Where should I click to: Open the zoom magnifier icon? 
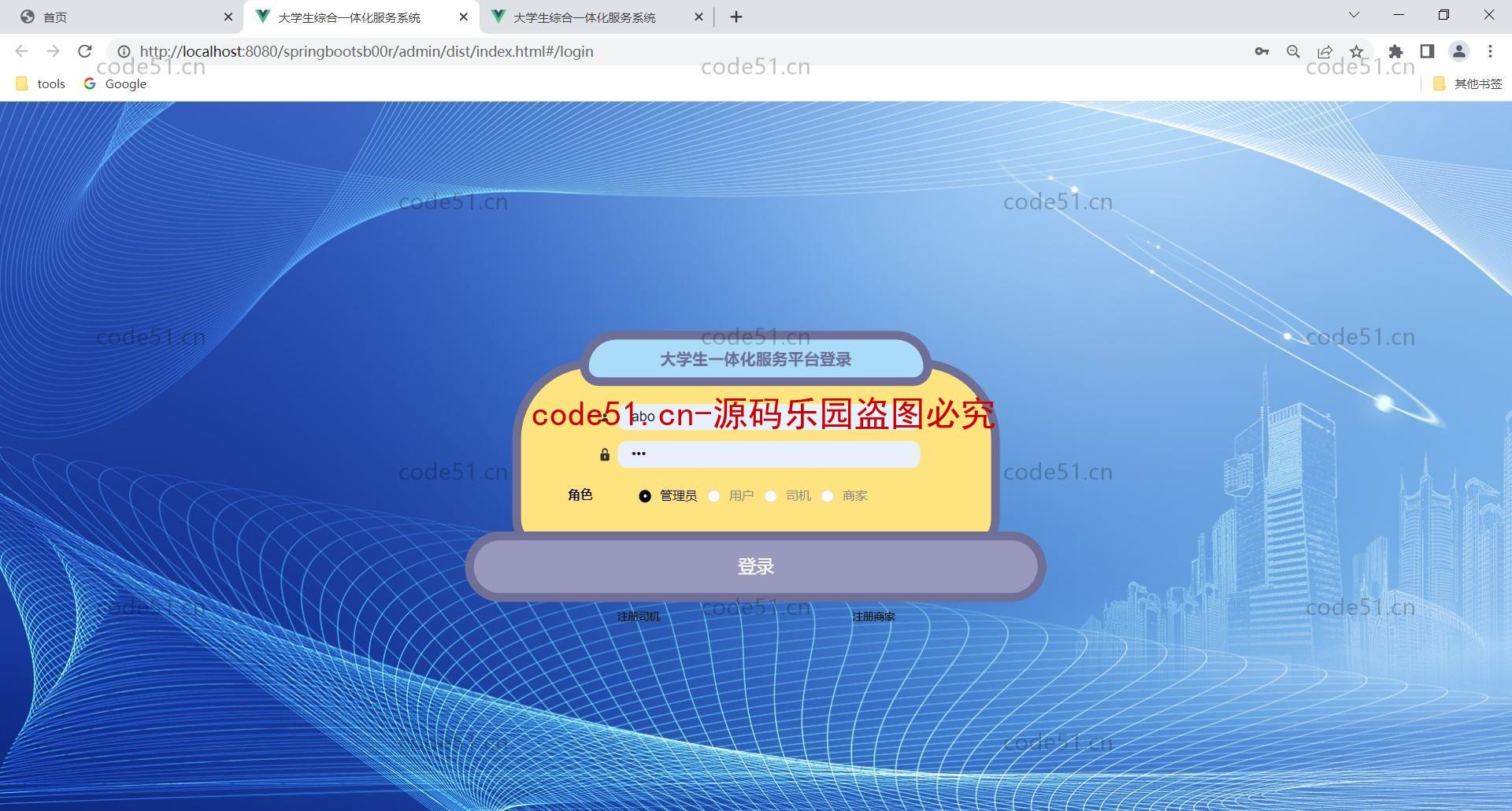pos(1293,51)
